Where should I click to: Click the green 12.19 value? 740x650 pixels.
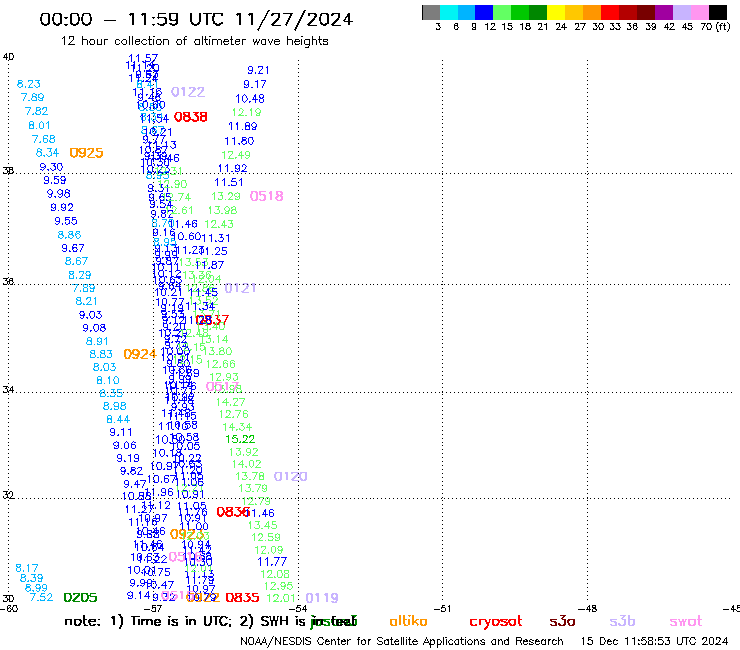tap(246, 112)
